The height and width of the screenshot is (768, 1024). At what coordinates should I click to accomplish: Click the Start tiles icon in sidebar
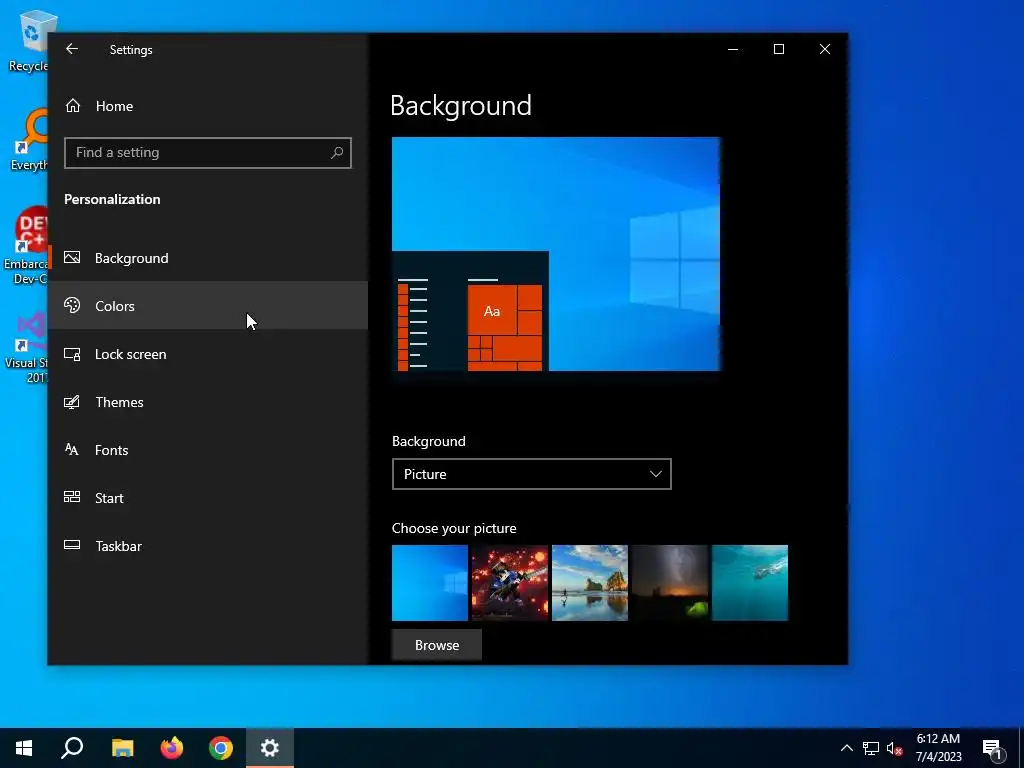coord(72,497)
